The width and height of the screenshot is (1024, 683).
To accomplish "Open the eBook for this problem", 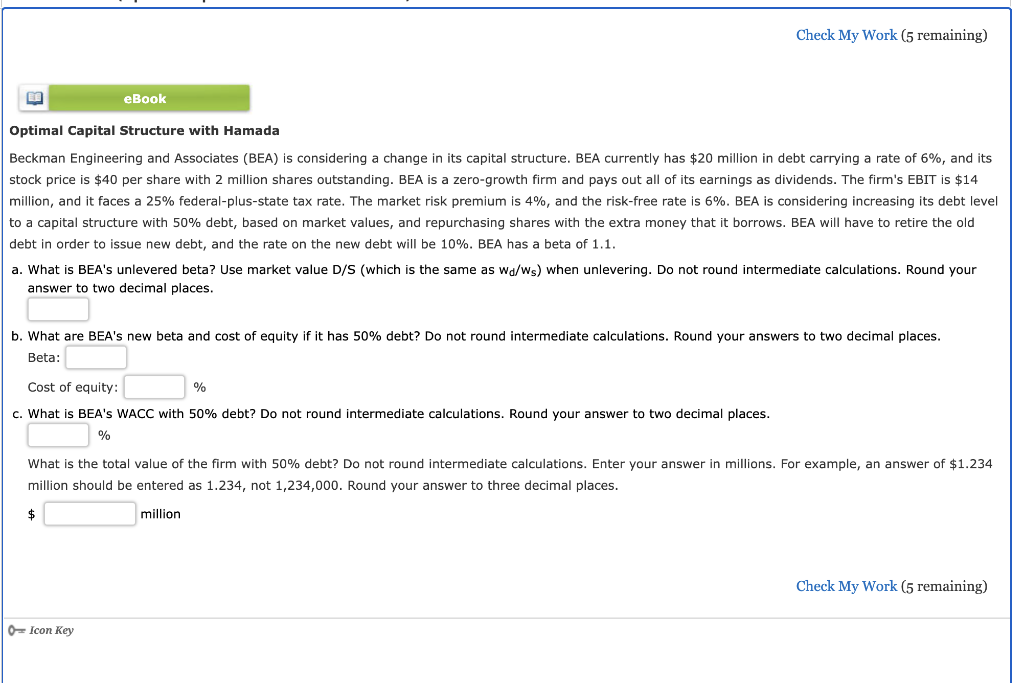I will (x=144, y=98).
